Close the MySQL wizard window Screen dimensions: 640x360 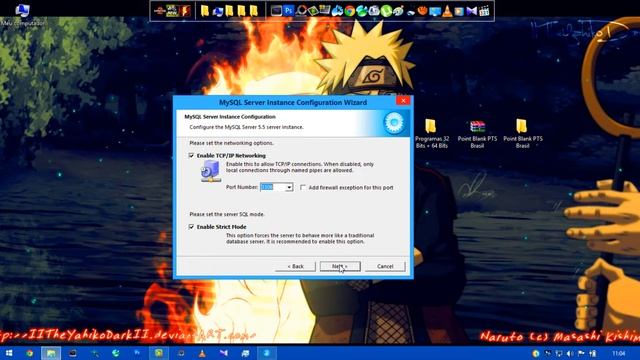click(x=403, y=100)
